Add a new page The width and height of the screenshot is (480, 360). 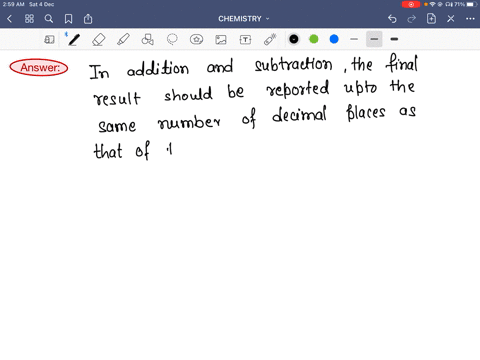click(431, 19)
